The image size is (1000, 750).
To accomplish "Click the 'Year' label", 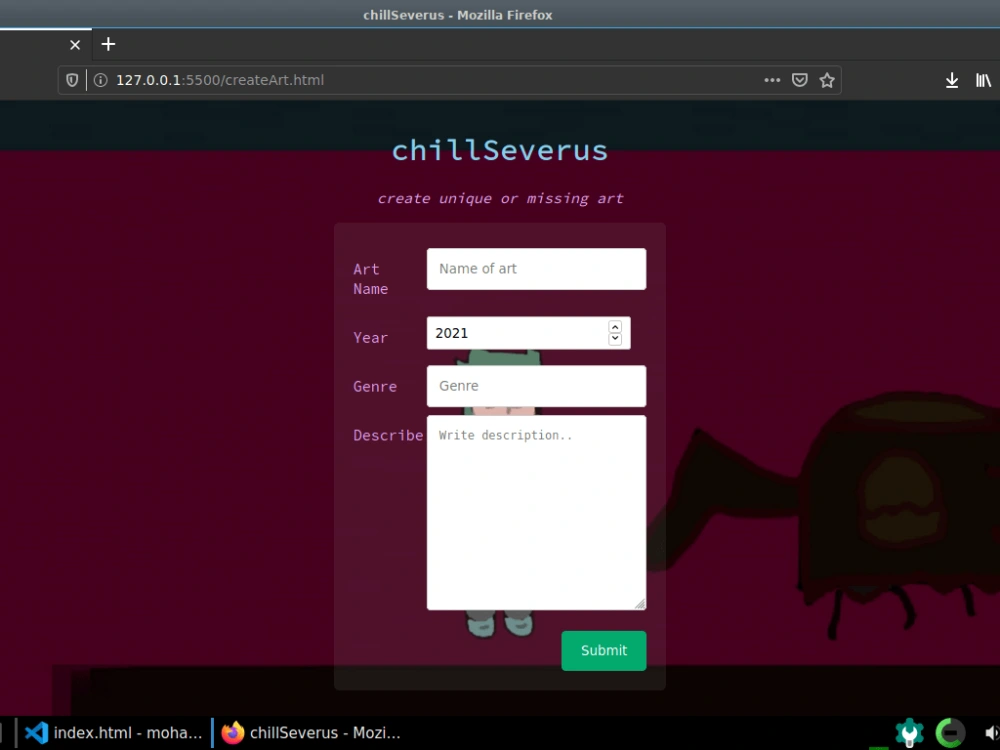I will coord(371,337).
